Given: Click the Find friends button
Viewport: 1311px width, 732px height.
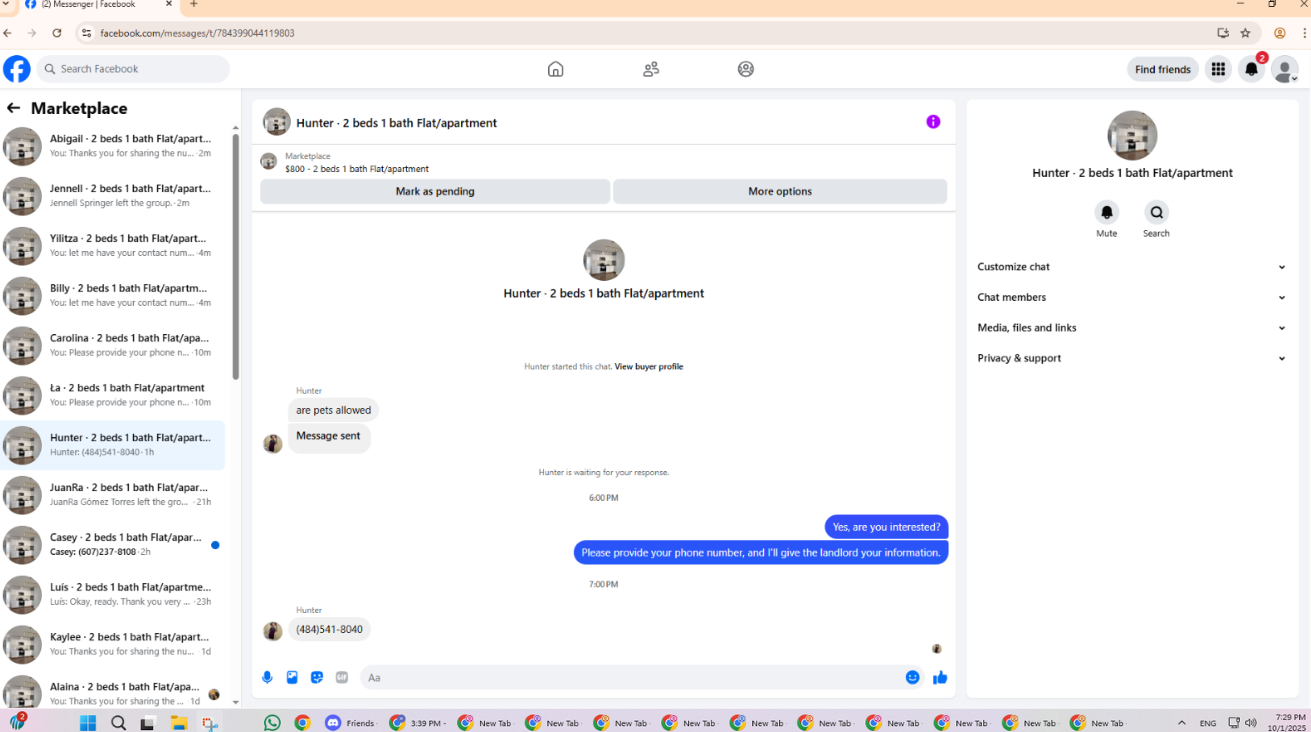Looking at the screenshot, I should 1162,69.
